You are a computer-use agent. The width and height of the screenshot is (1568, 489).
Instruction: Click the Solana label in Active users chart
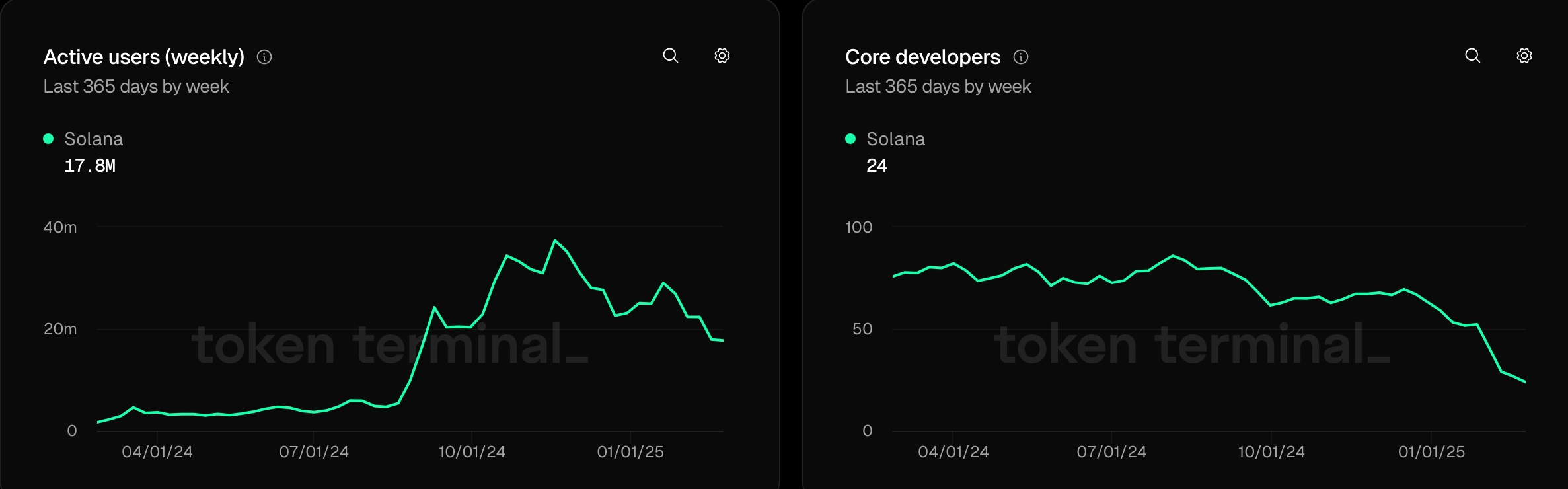94,139
